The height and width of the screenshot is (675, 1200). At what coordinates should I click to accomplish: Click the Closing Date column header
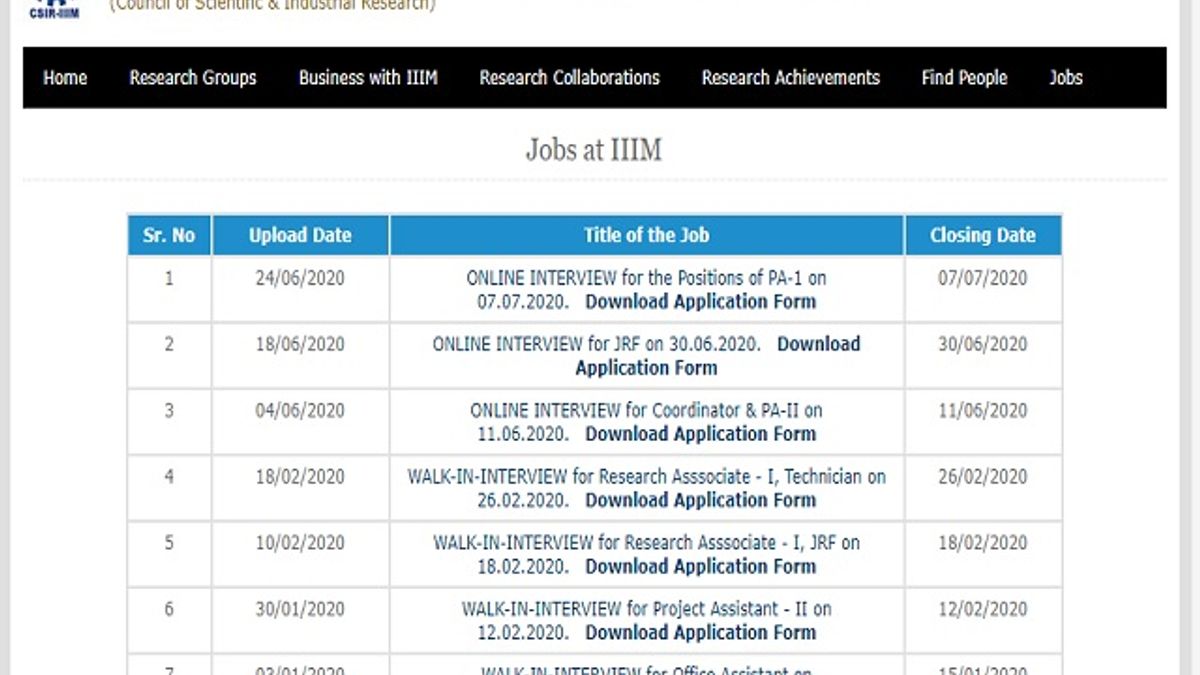click(983, 234)
